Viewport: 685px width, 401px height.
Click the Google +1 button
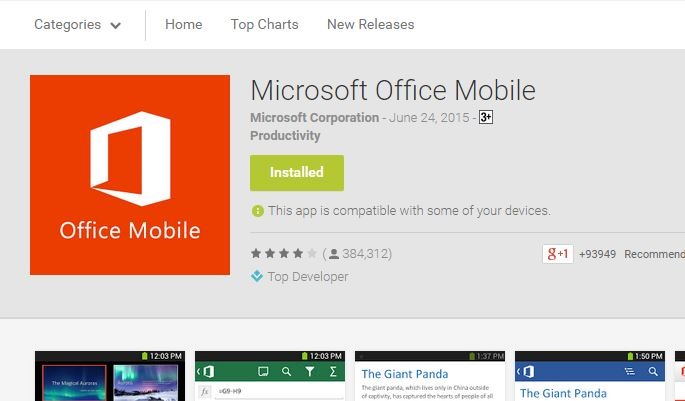(x=557, y=254)
